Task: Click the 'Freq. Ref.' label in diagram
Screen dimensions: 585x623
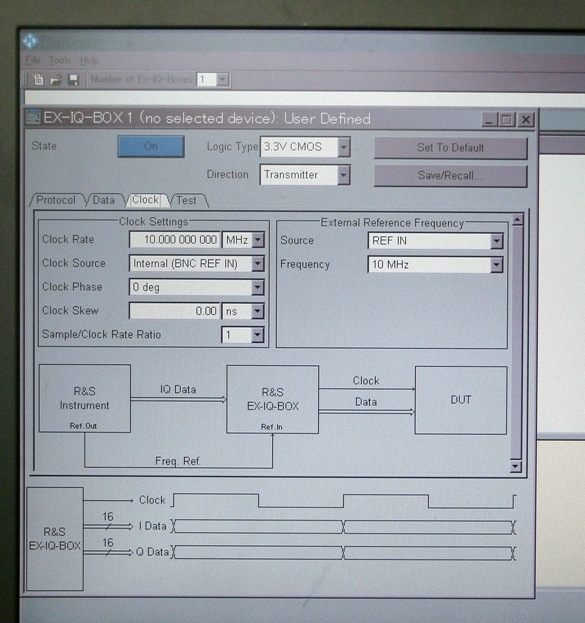Action: coord(178,461)
